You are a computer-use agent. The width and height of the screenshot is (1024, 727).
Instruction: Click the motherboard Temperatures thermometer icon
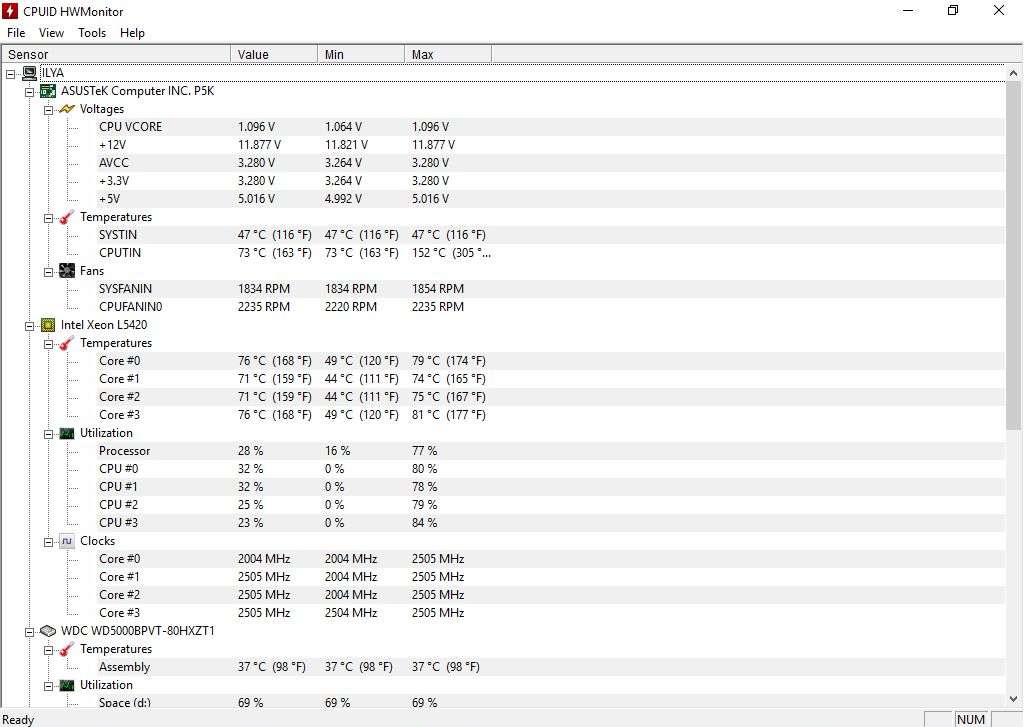pos(67,217)
